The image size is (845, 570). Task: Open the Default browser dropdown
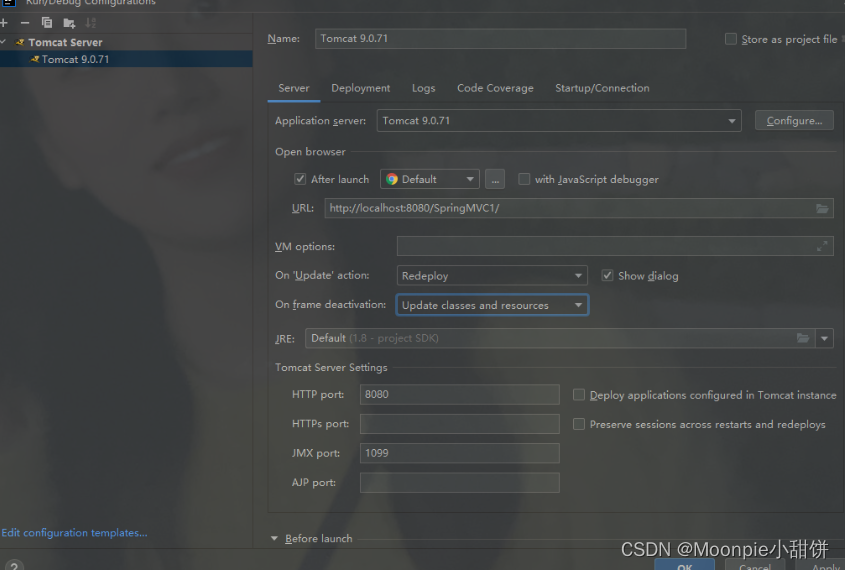coord(430,179)
